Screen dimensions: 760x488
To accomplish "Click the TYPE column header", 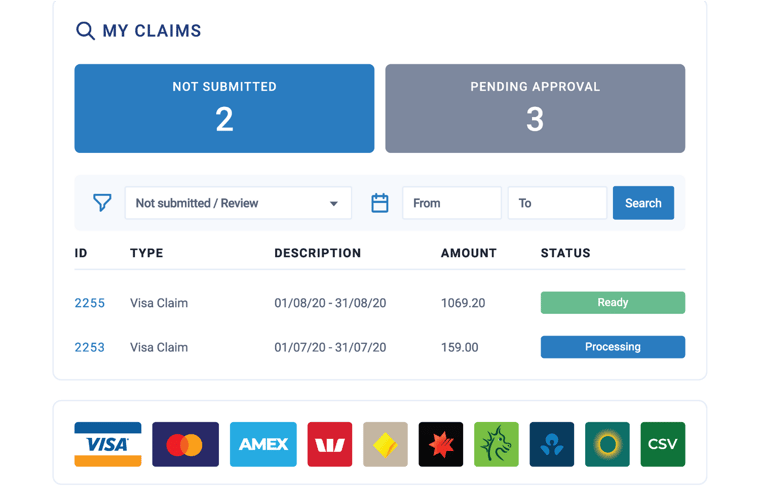I will click(146, 253).
